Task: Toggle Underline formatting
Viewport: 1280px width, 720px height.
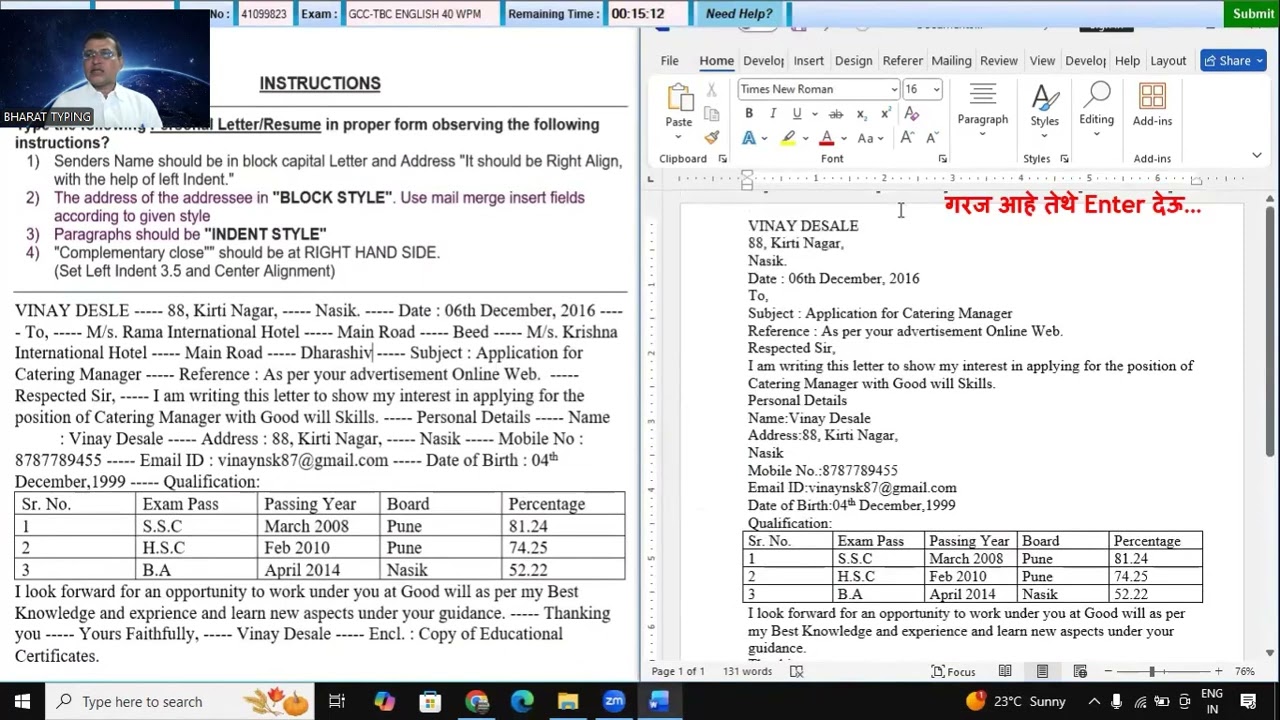Action: pyautogui.click(x=796, y=114)
